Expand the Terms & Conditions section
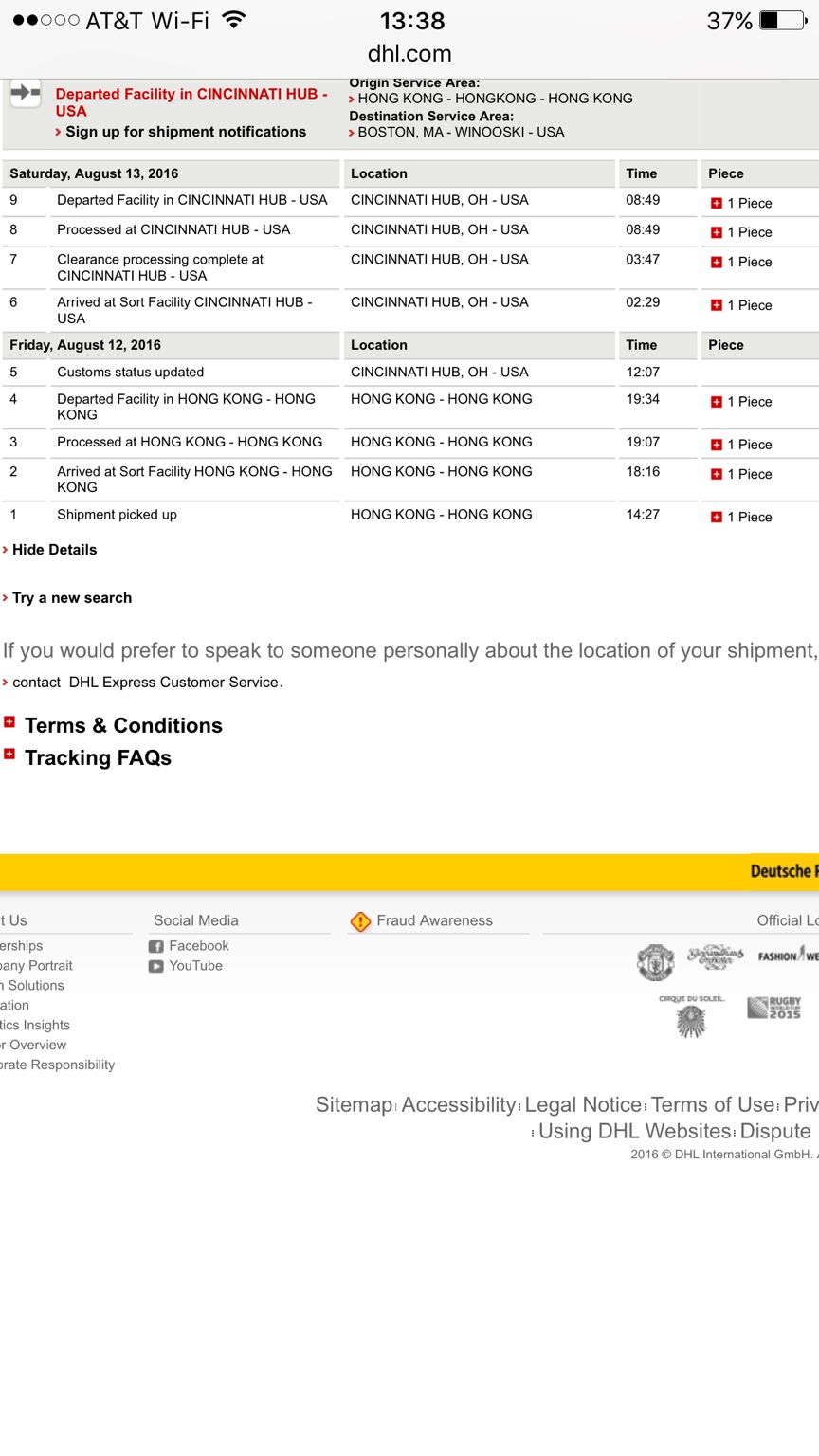The height and width of the screenshot is (1456, 819). pyautogui.click(x=9, y=722)
